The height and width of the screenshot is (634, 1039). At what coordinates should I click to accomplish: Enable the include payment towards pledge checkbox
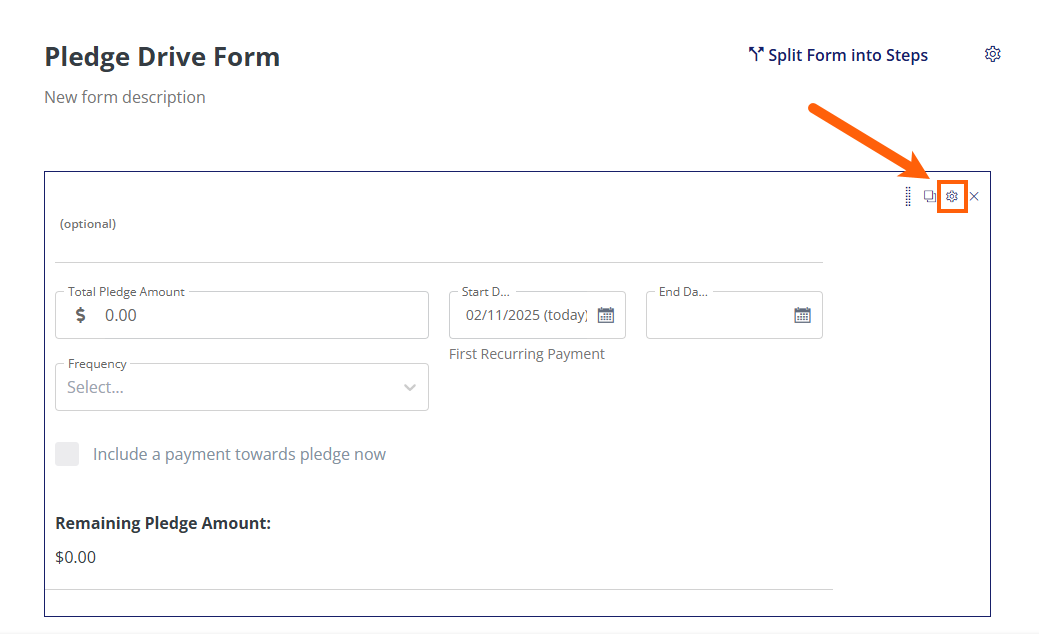click(67, 454)
